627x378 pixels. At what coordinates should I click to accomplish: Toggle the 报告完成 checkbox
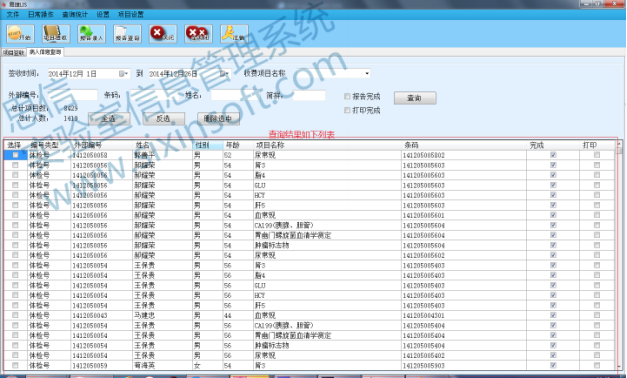(347, 96)
